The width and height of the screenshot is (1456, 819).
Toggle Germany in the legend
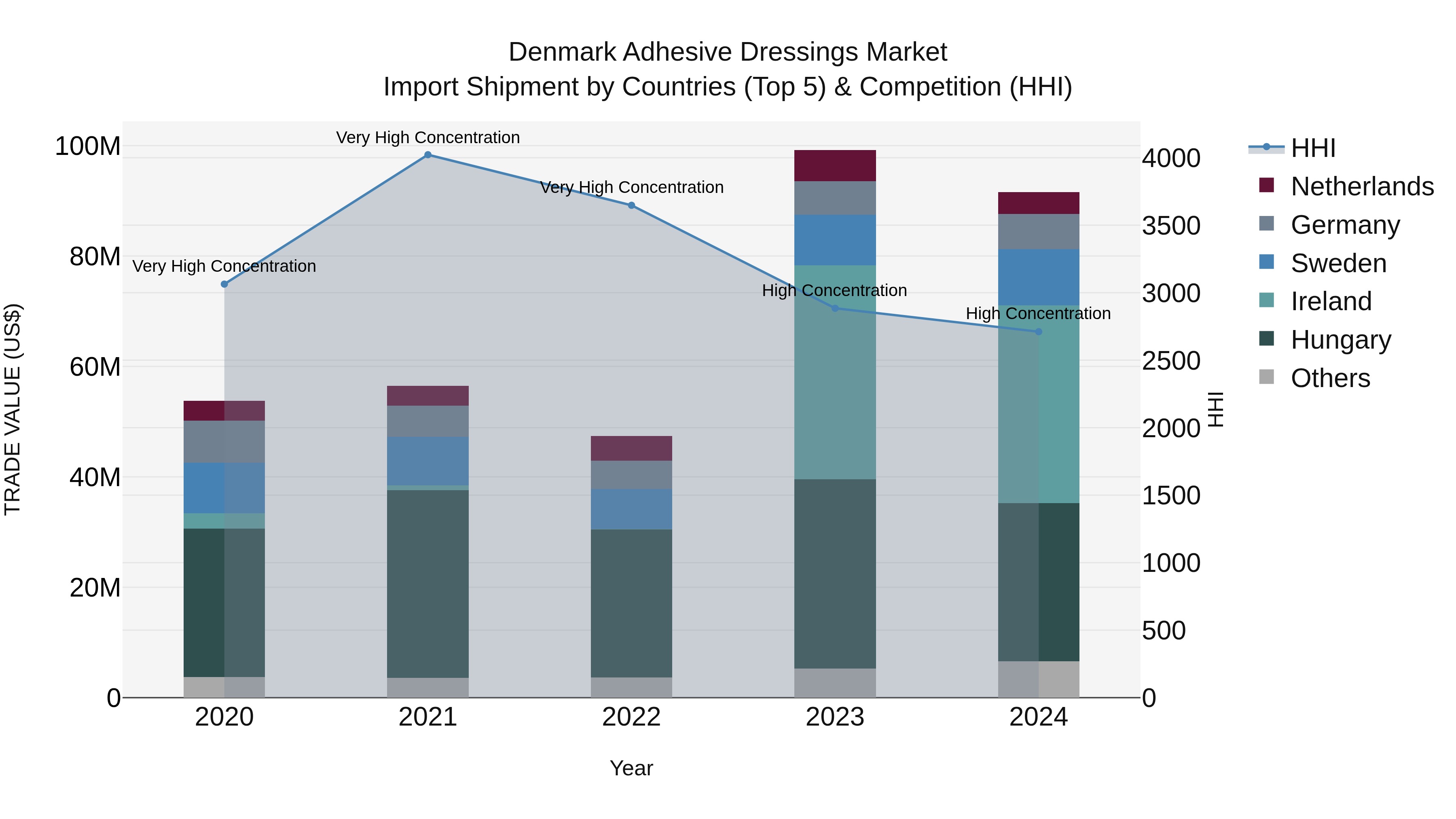pos(1329,224)
